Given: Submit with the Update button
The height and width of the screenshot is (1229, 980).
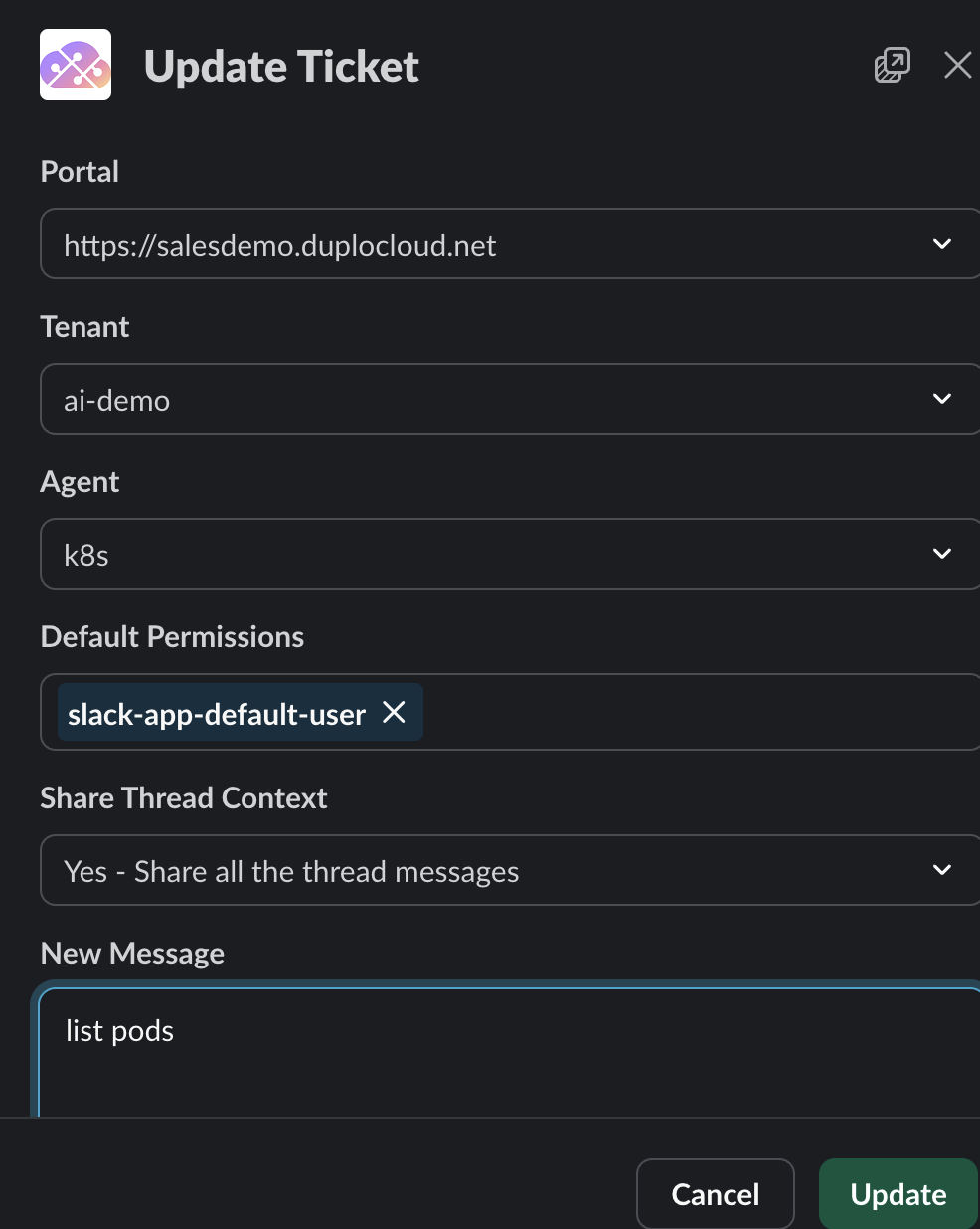Looking at the screenshot, I should click(898, 1194).
